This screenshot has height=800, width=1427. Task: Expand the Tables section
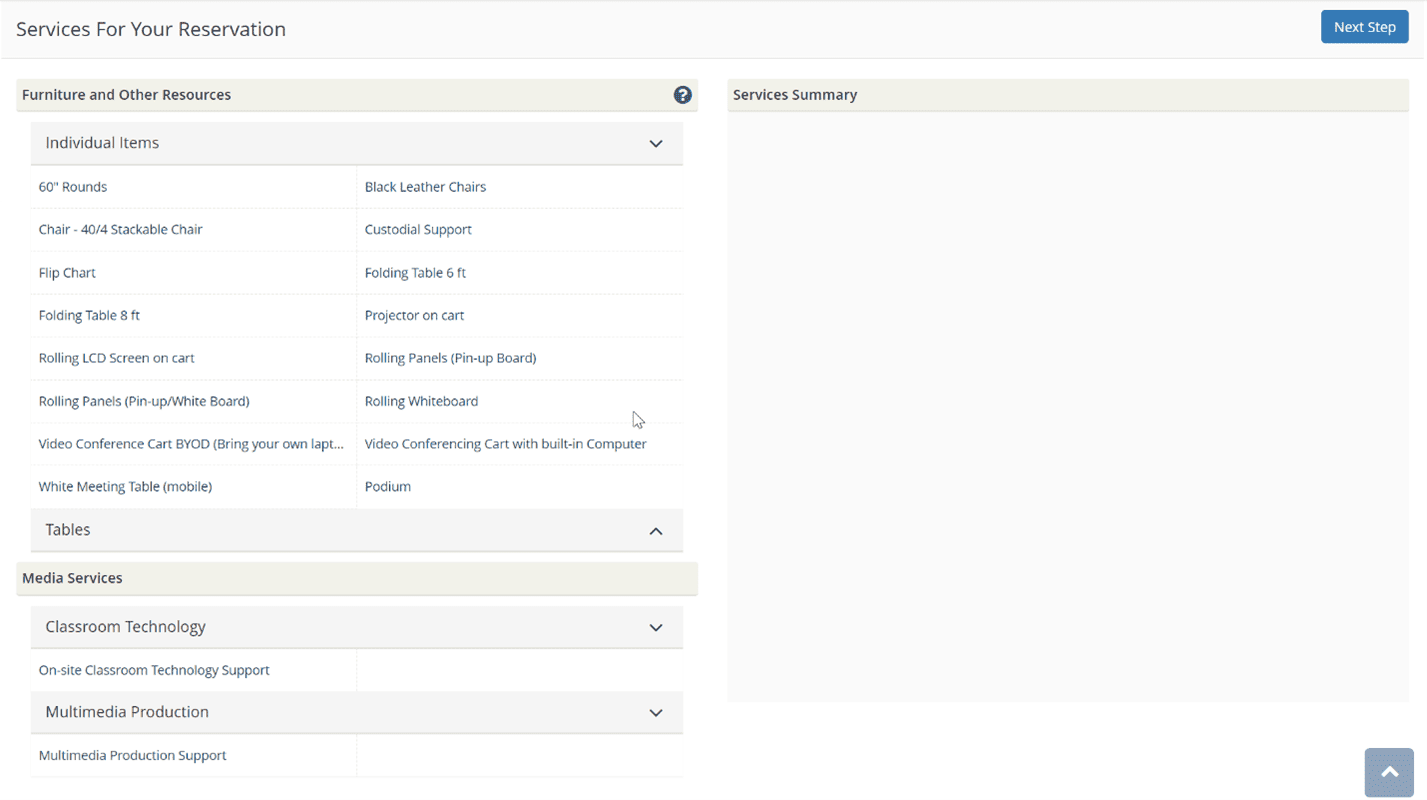click(655, 531)
